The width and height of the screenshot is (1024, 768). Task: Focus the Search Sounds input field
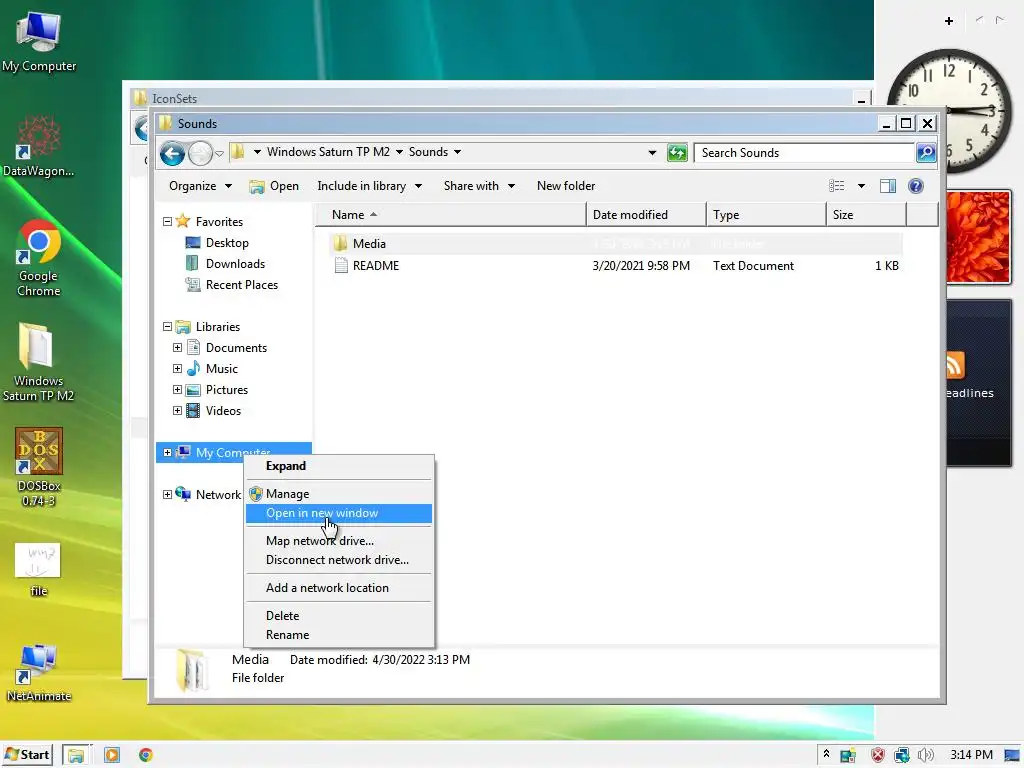[804, 153]
